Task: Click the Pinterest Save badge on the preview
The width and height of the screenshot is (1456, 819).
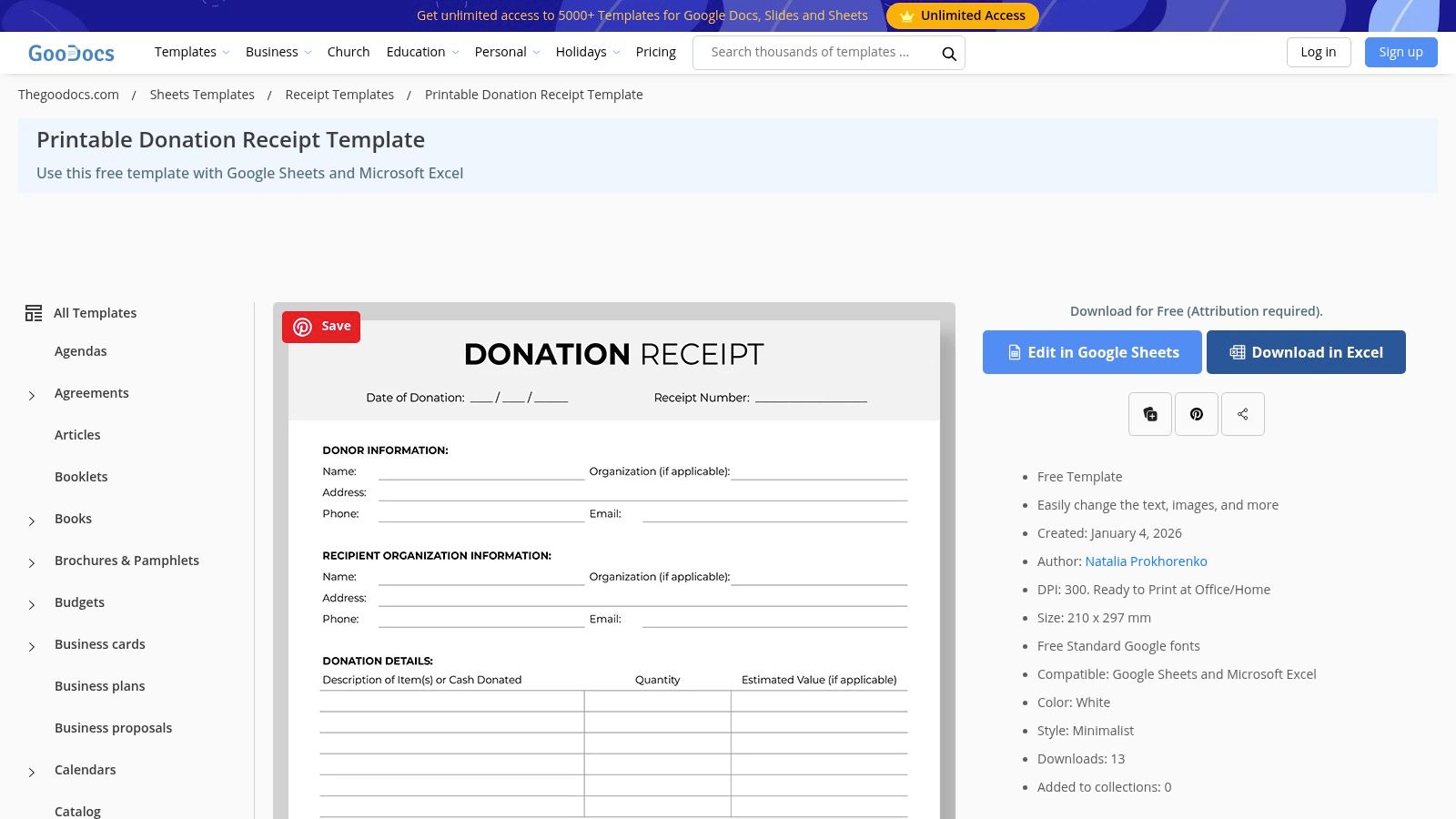Action: [x=320, y=327]
